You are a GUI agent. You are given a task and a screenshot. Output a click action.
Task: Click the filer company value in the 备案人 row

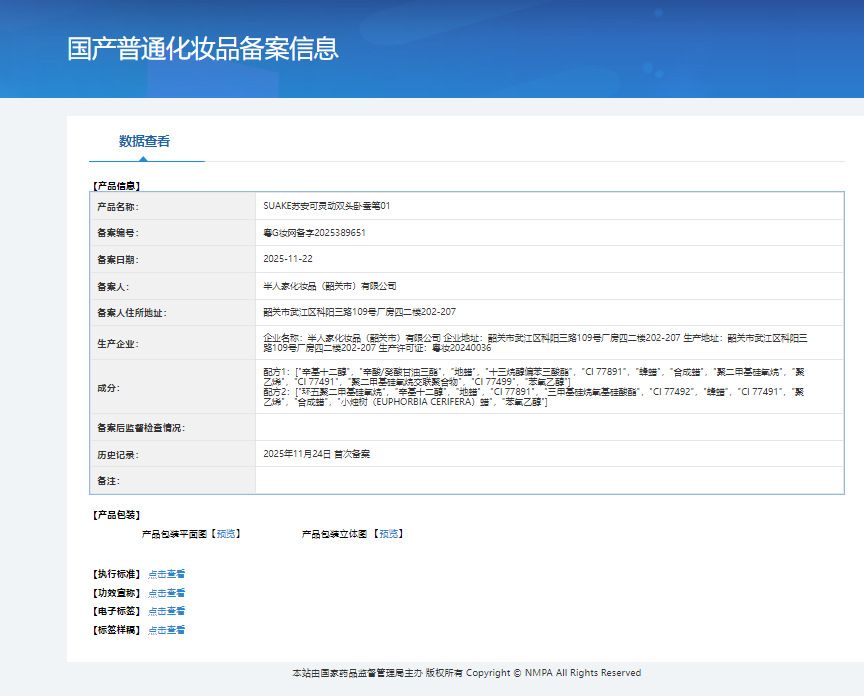[x=330, y=286]
